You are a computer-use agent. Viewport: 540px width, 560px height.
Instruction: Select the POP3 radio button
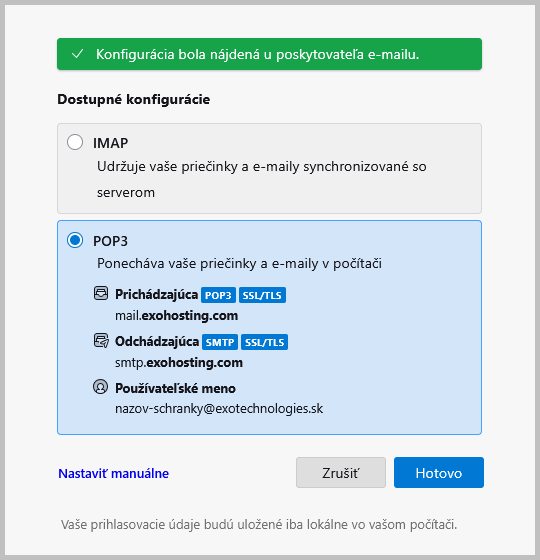(x=75, y=240)
